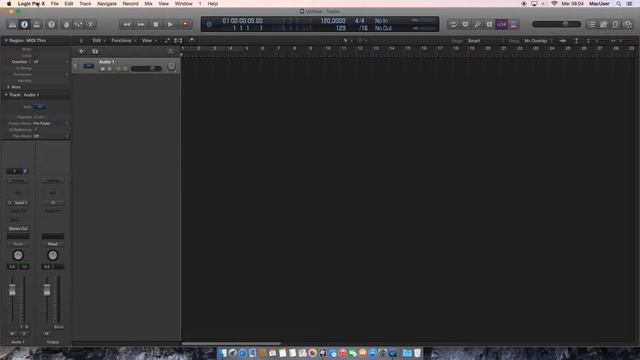This screenshot has width=640, height=360.
Task: Click the Rewind transport button
Action: 127,24
